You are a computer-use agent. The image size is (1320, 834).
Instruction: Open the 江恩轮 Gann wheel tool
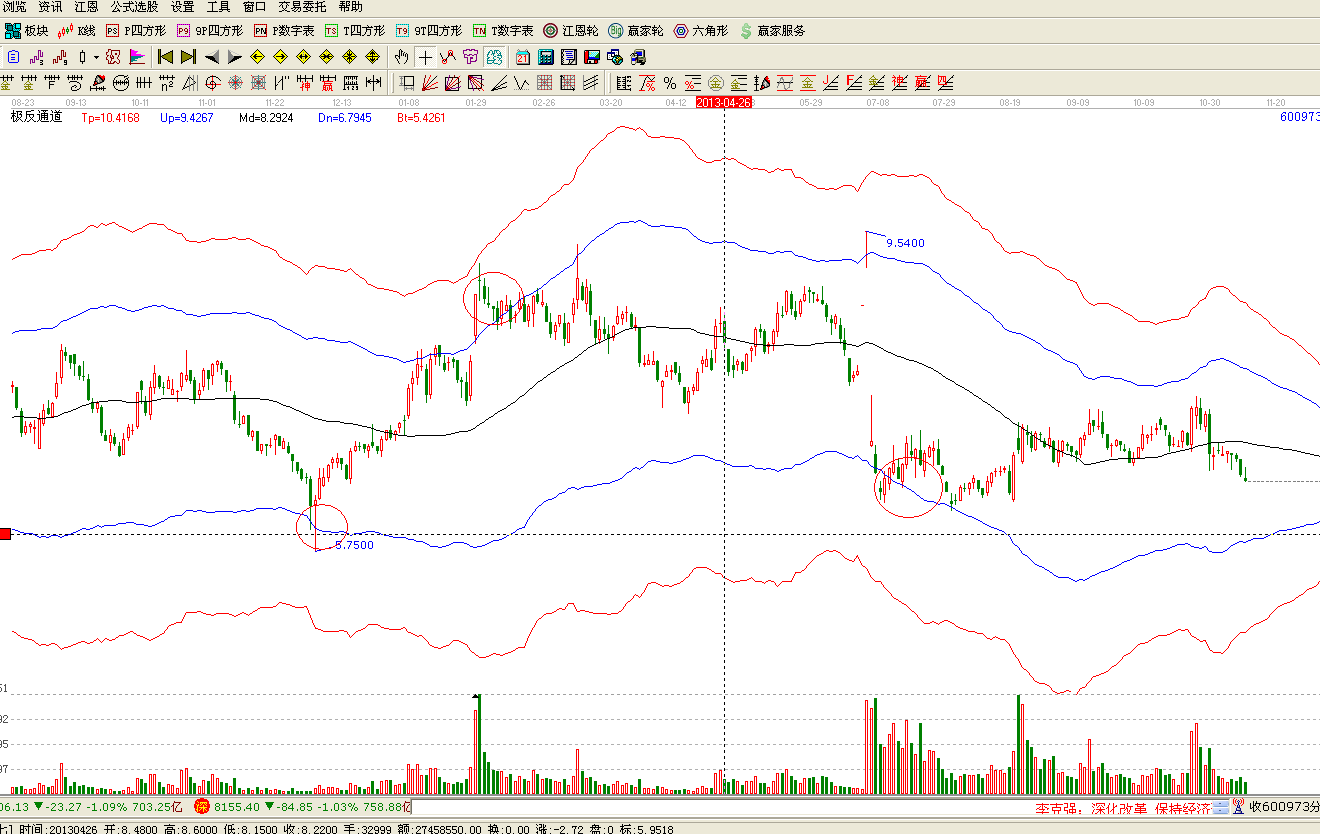click(x=571, y=31)
